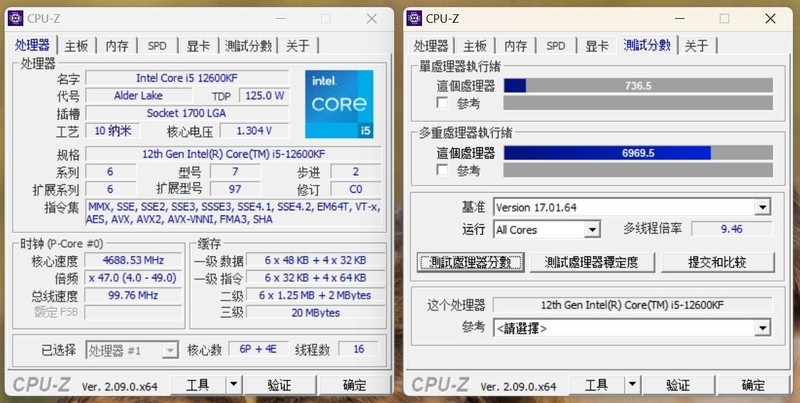Click the 核心速度 4688.53 MHz value
Screen dimensions: 800x403
(133, 260)
